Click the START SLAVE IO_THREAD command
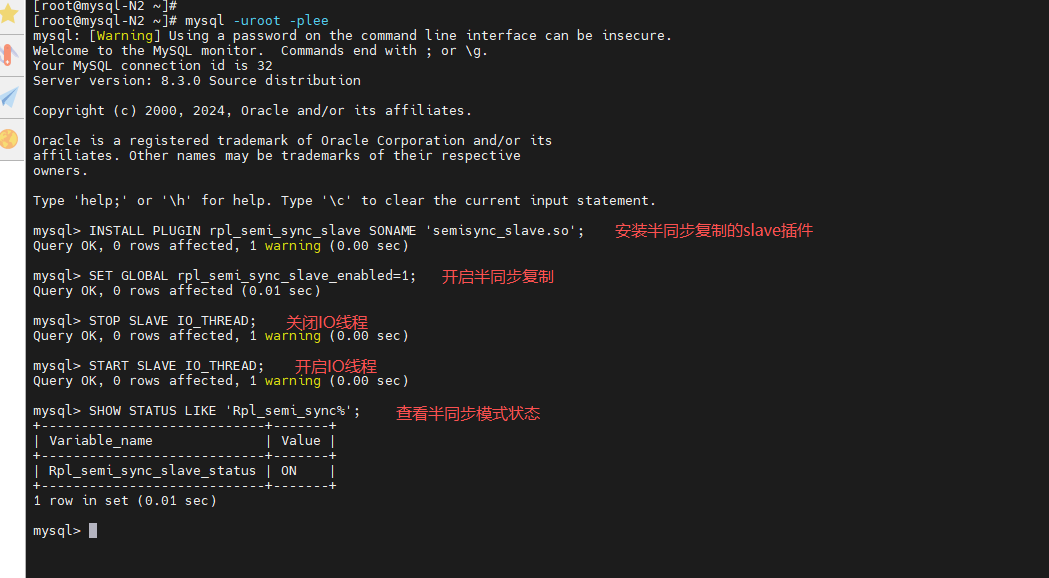This screenshot has height=578, width=1049. pyautogui.click(x=149, y=366)
